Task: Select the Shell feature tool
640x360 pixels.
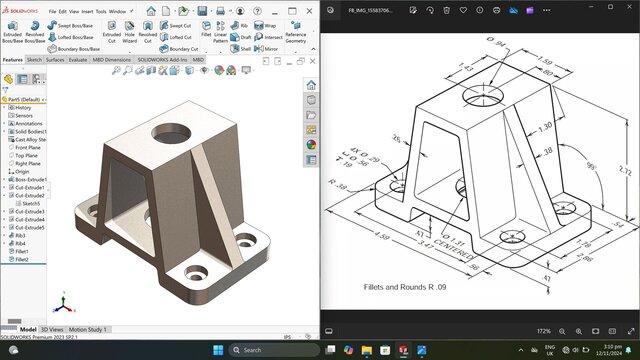Action: point(240,49)
